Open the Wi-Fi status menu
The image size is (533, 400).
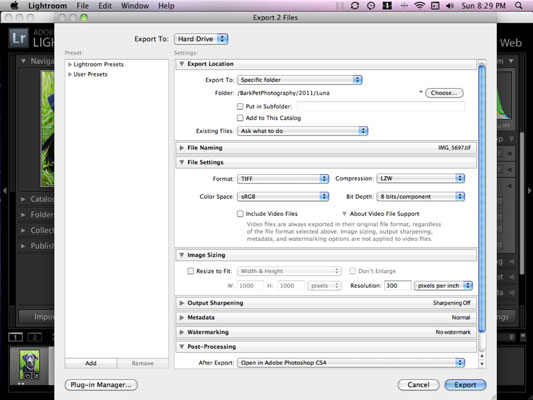click(420, 5)
